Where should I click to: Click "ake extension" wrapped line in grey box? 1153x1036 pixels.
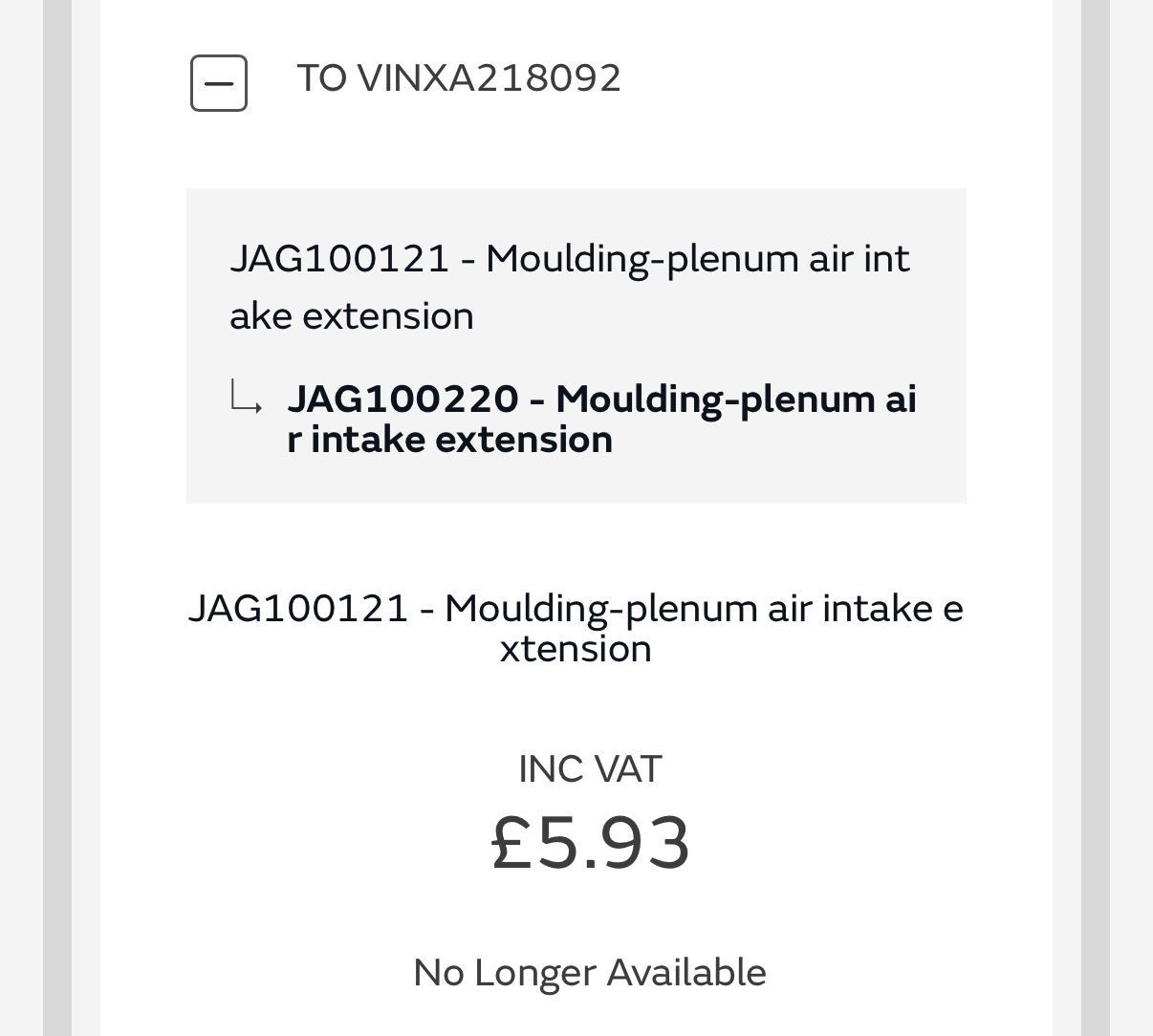coord(352,316)
